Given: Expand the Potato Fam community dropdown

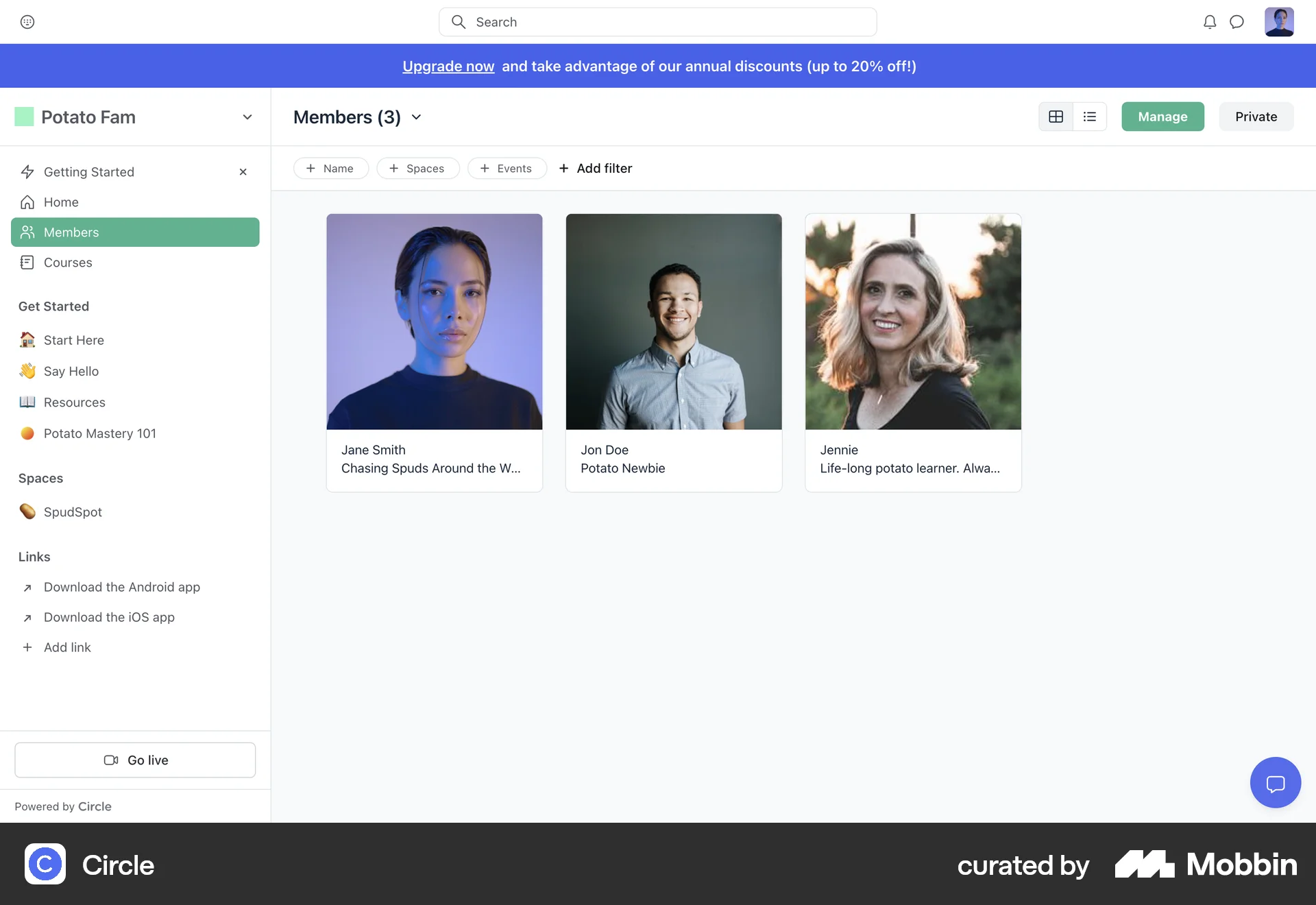Looking at the screenshot, I should pos(247,117).
